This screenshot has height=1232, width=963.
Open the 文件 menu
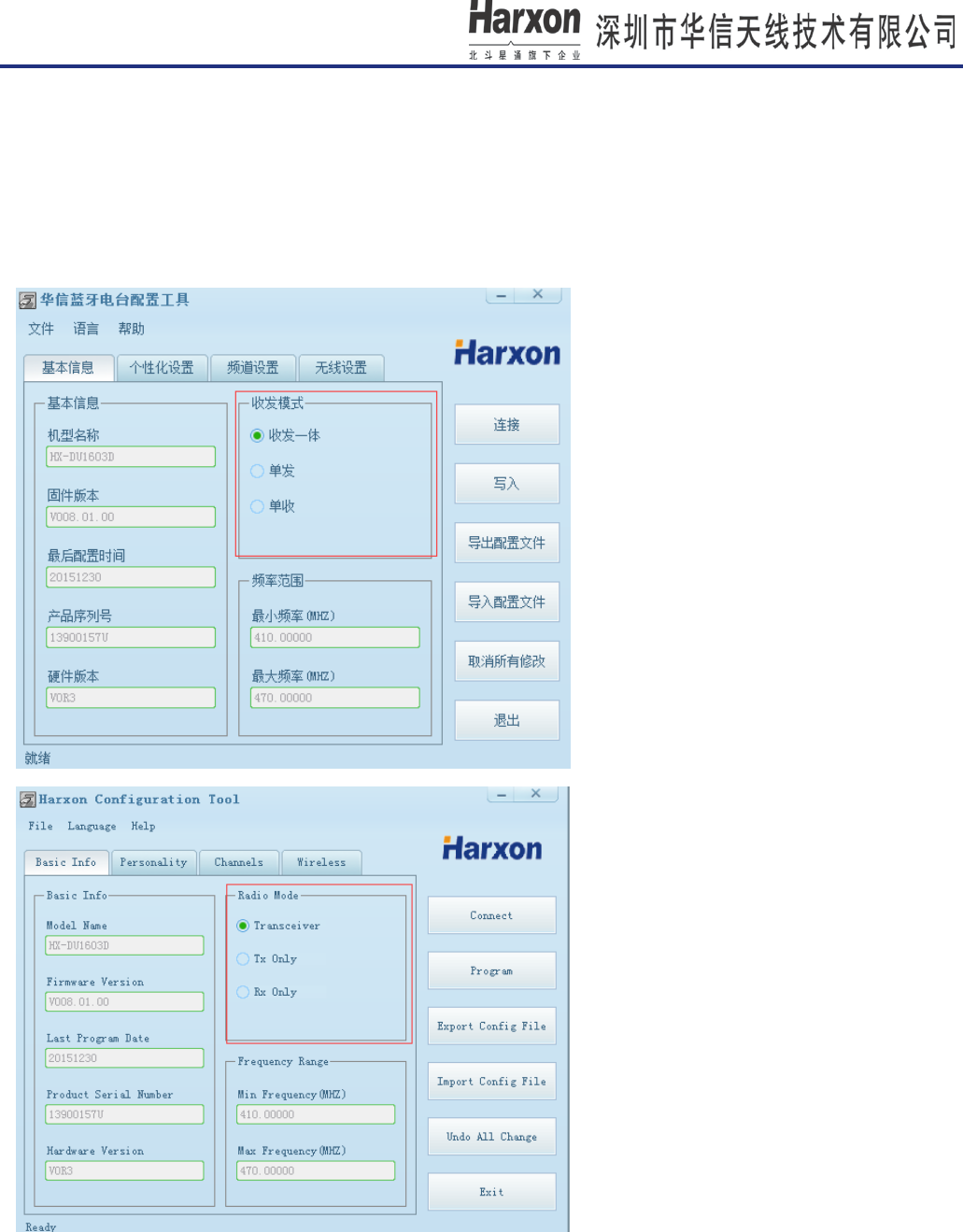(x=41, y=329)
